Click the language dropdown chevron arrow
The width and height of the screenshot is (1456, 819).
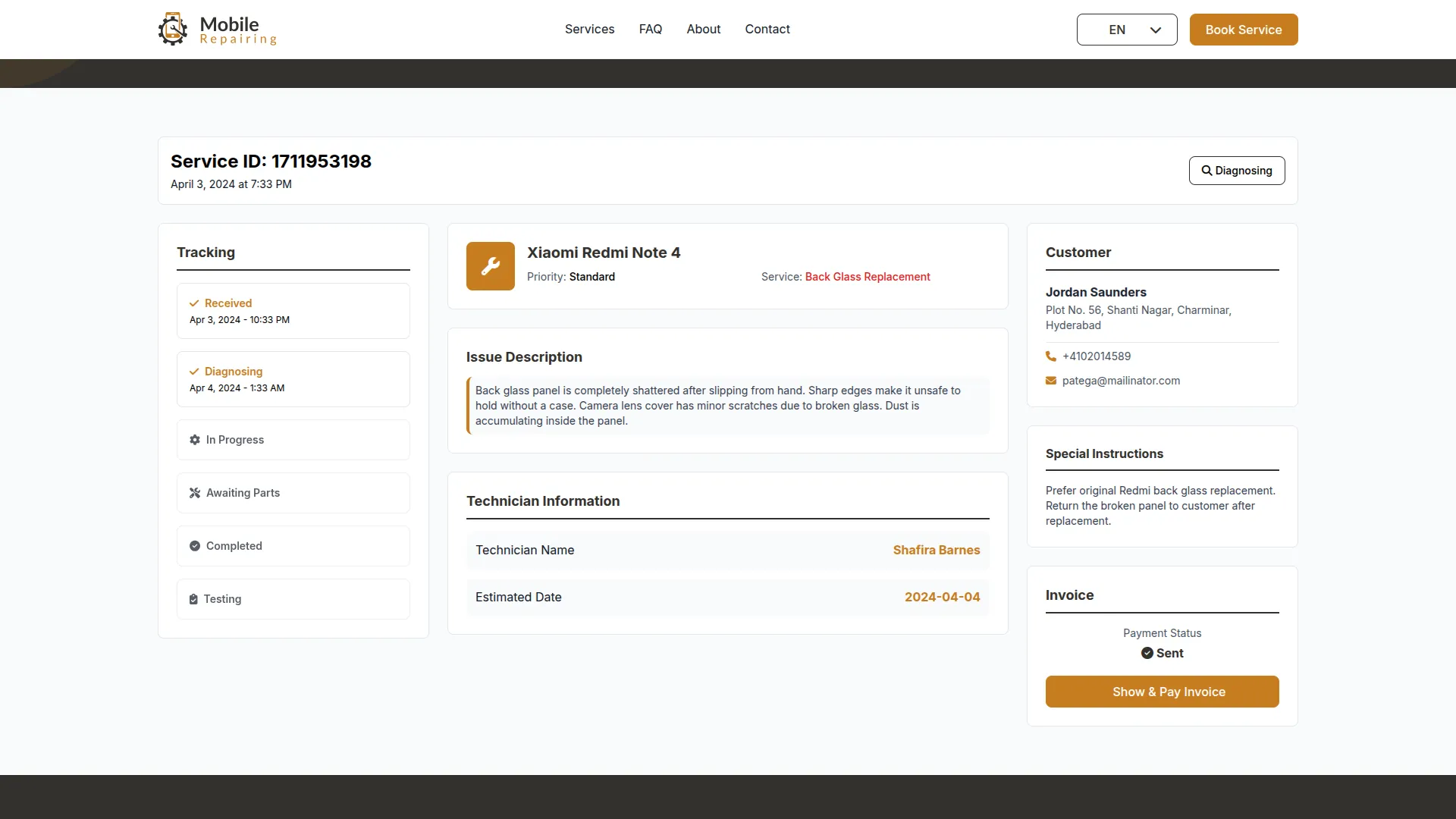point(1156,30)
